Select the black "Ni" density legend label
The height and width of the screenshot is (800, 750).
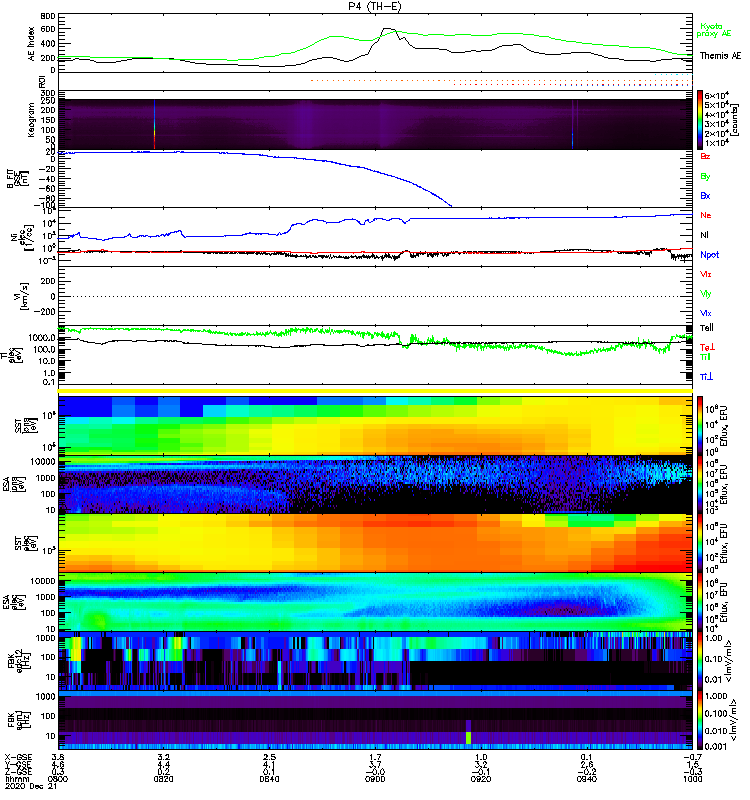(705, 235)
